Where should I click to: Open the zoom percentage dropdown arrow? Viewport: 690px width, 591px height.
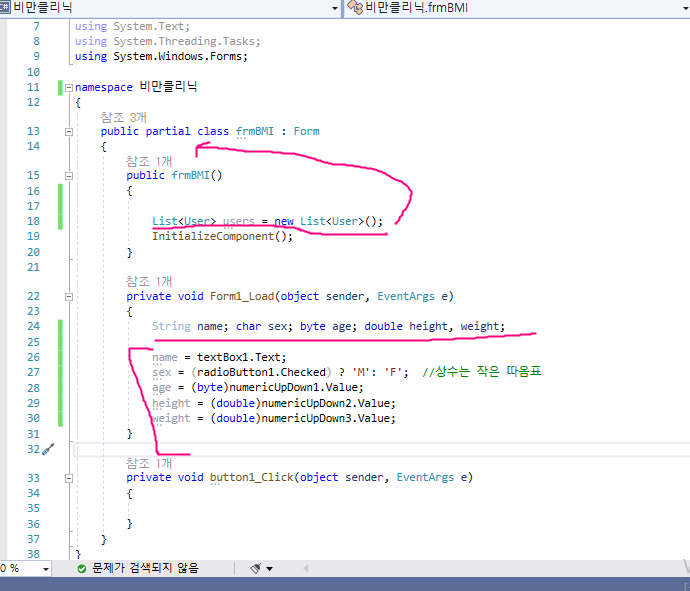point(46,569)
